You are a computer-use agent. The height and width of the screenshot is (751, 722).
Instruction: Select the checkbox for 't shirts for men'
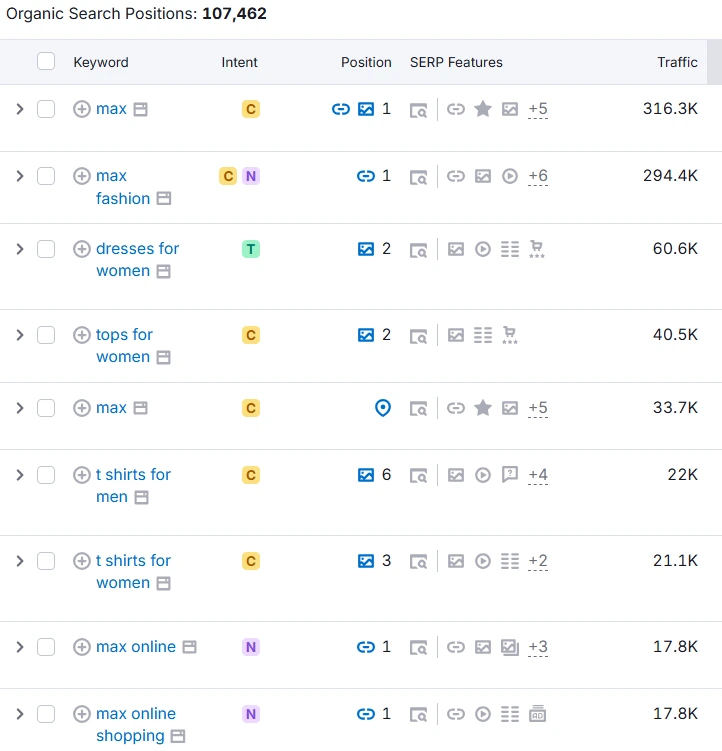(x=46, y=475)
